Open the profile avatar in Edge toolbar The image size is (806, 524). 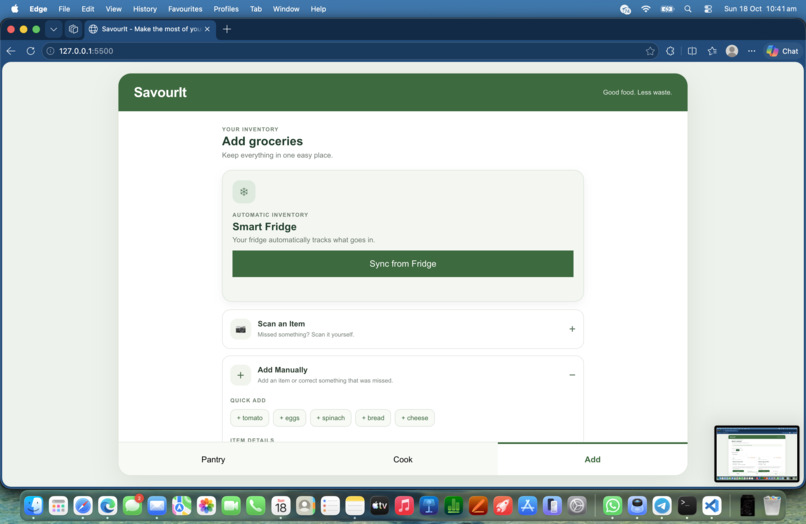pyautogui.click(x=732, y=51)
